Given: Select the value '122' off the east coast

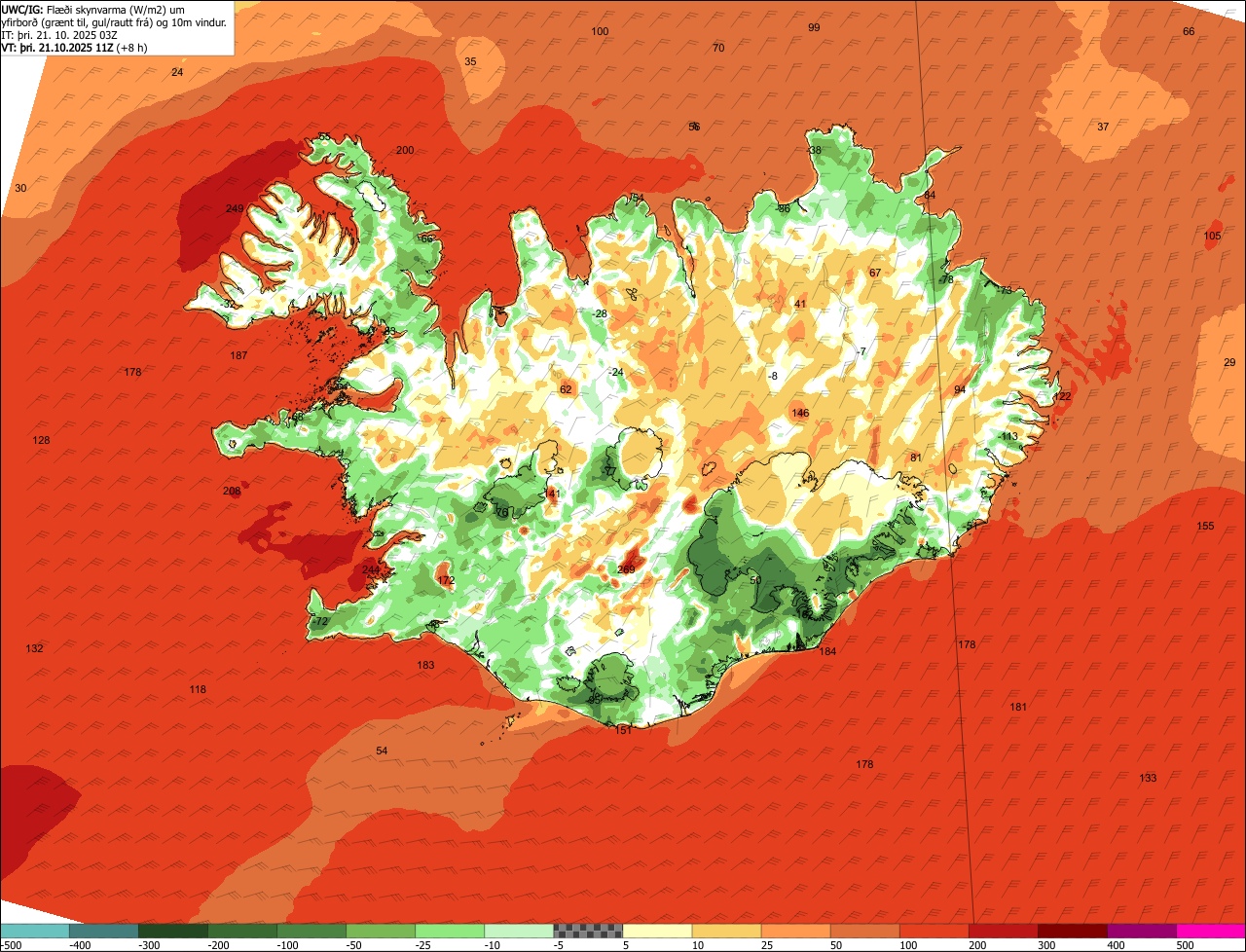Looking at the screenshot, I should 1062,396.
